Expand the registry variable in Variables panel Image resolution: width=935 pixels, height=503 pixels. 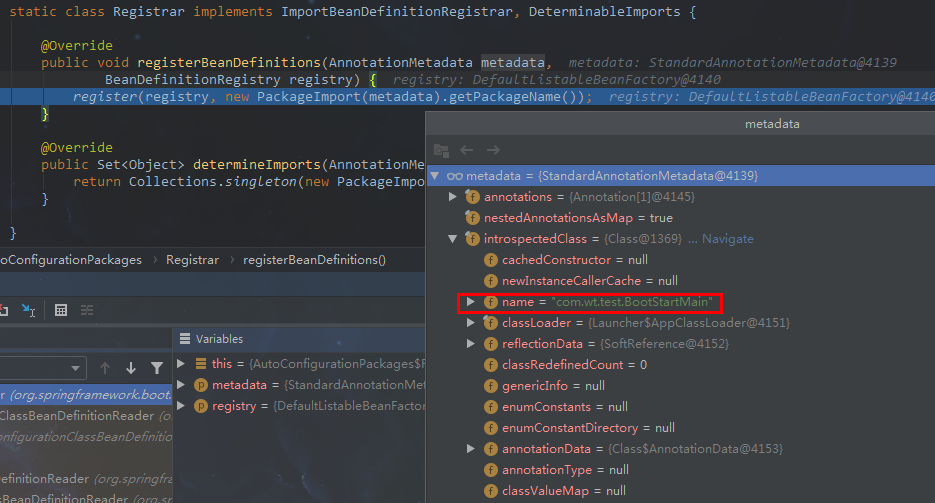(x=181, y=406)
